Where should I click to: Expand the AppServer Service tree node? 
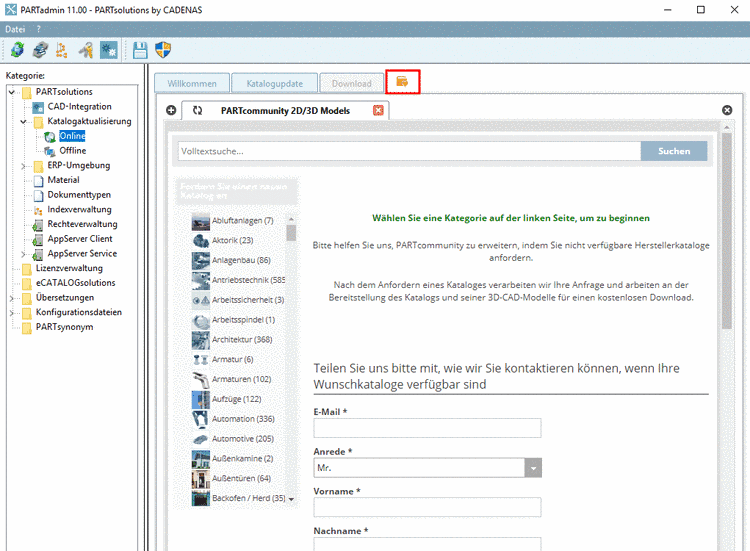tap(23, 254)
